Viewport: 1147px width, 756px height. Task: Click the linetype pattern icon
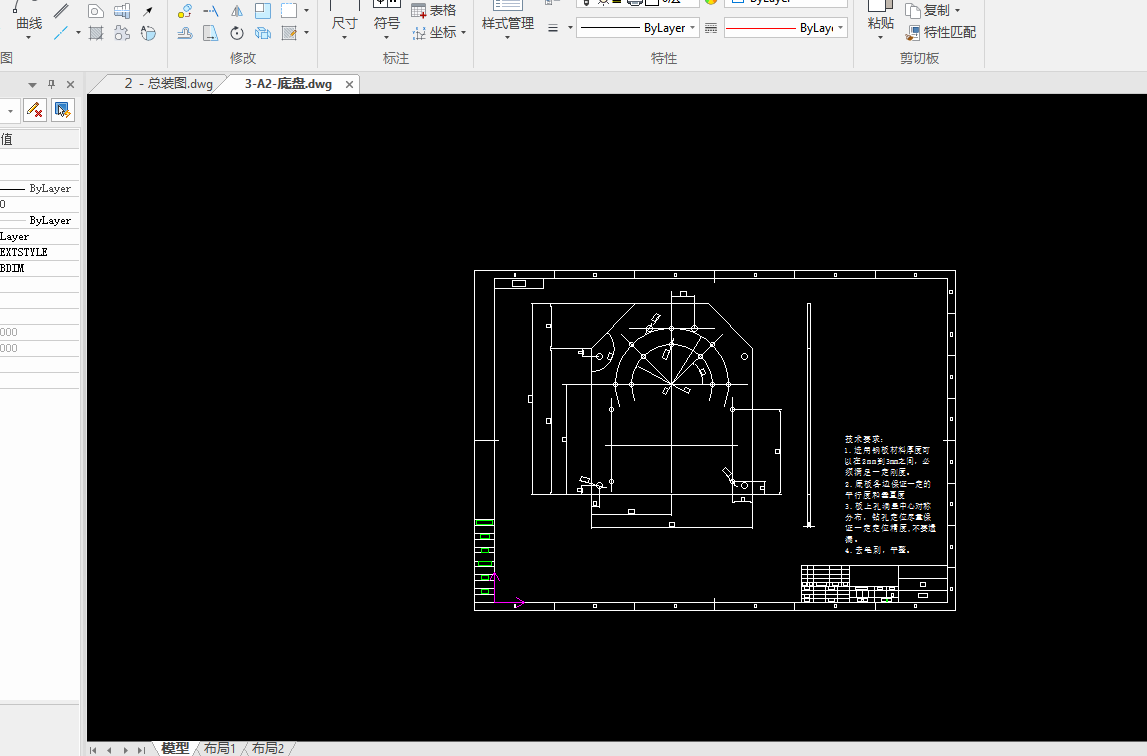(x=711, y=28)
